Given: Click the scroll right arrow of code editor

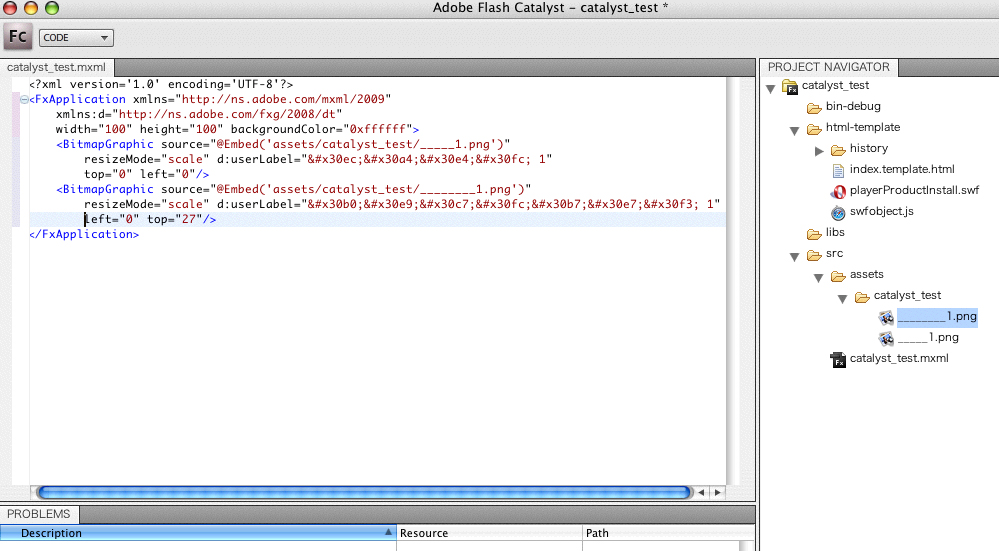Looking at the screenshot, I should pyautogui.click(x=718, y=492).
